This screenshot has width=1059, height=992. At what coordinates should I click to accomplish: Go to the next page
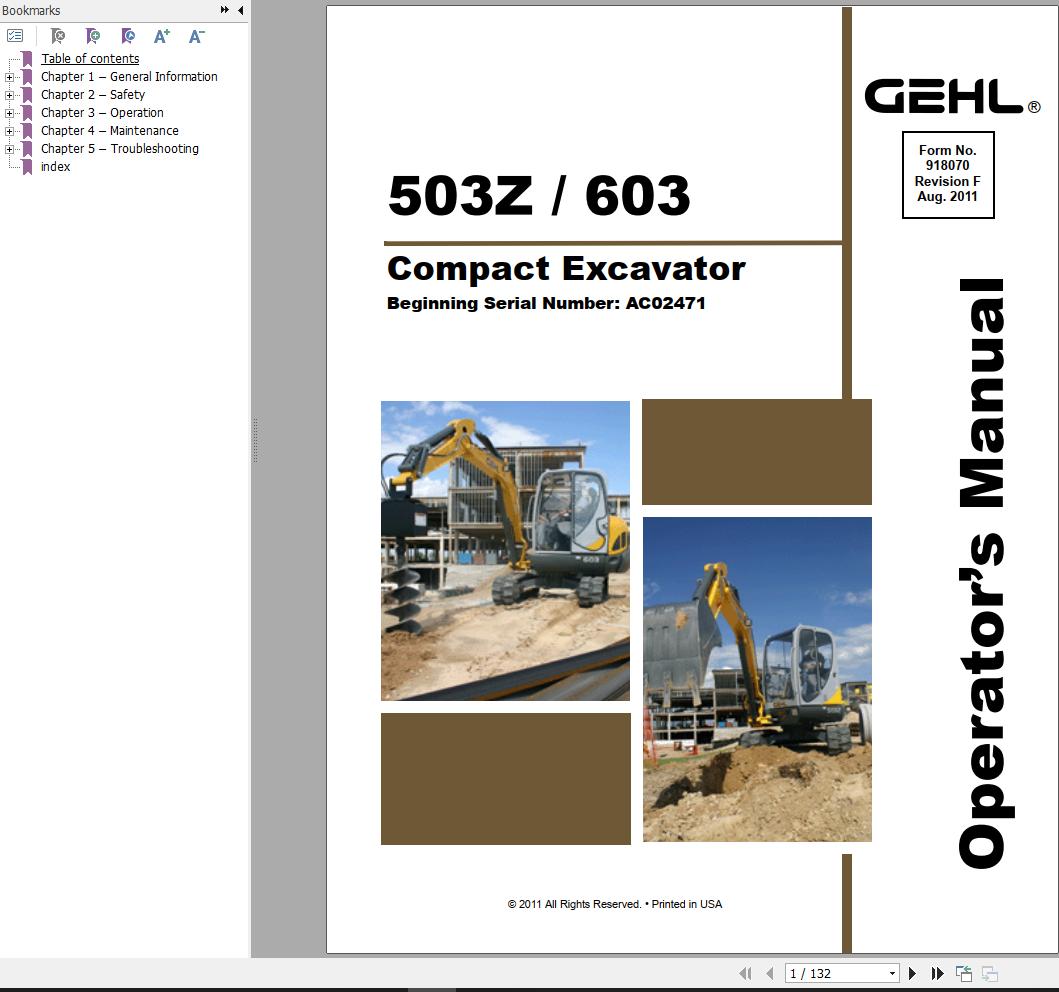[912, 972]
